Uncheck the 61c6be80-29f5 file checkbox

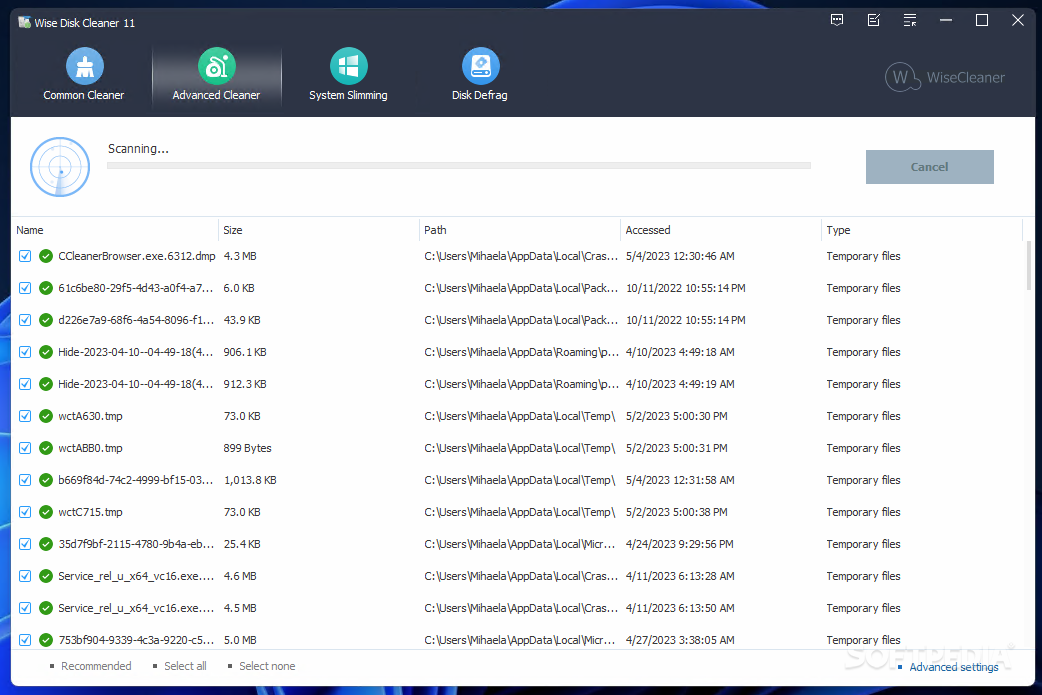(25, 288)
